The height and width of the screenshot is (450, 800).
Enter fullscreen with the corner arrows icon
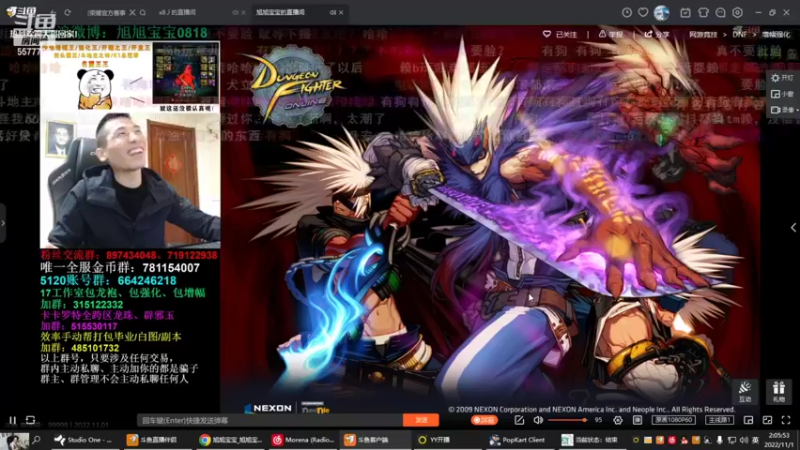[786, 420]
